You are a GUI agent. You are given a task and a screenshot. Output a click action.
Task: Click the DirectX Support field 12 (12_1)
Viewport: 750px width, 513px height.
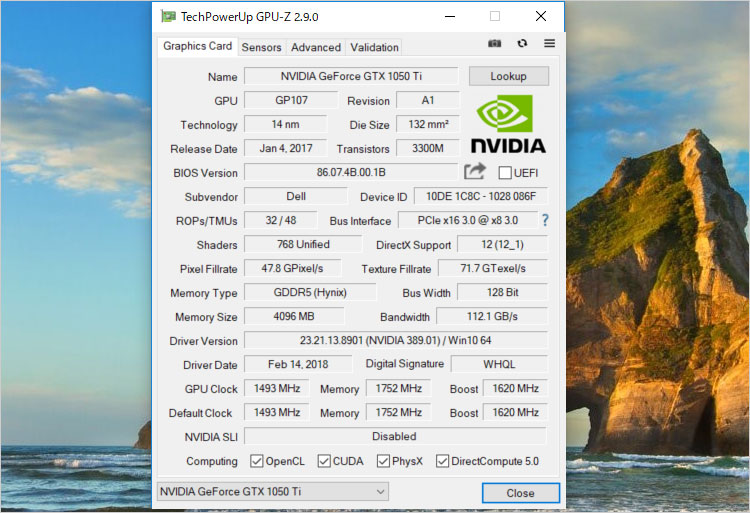pos(502,244)
